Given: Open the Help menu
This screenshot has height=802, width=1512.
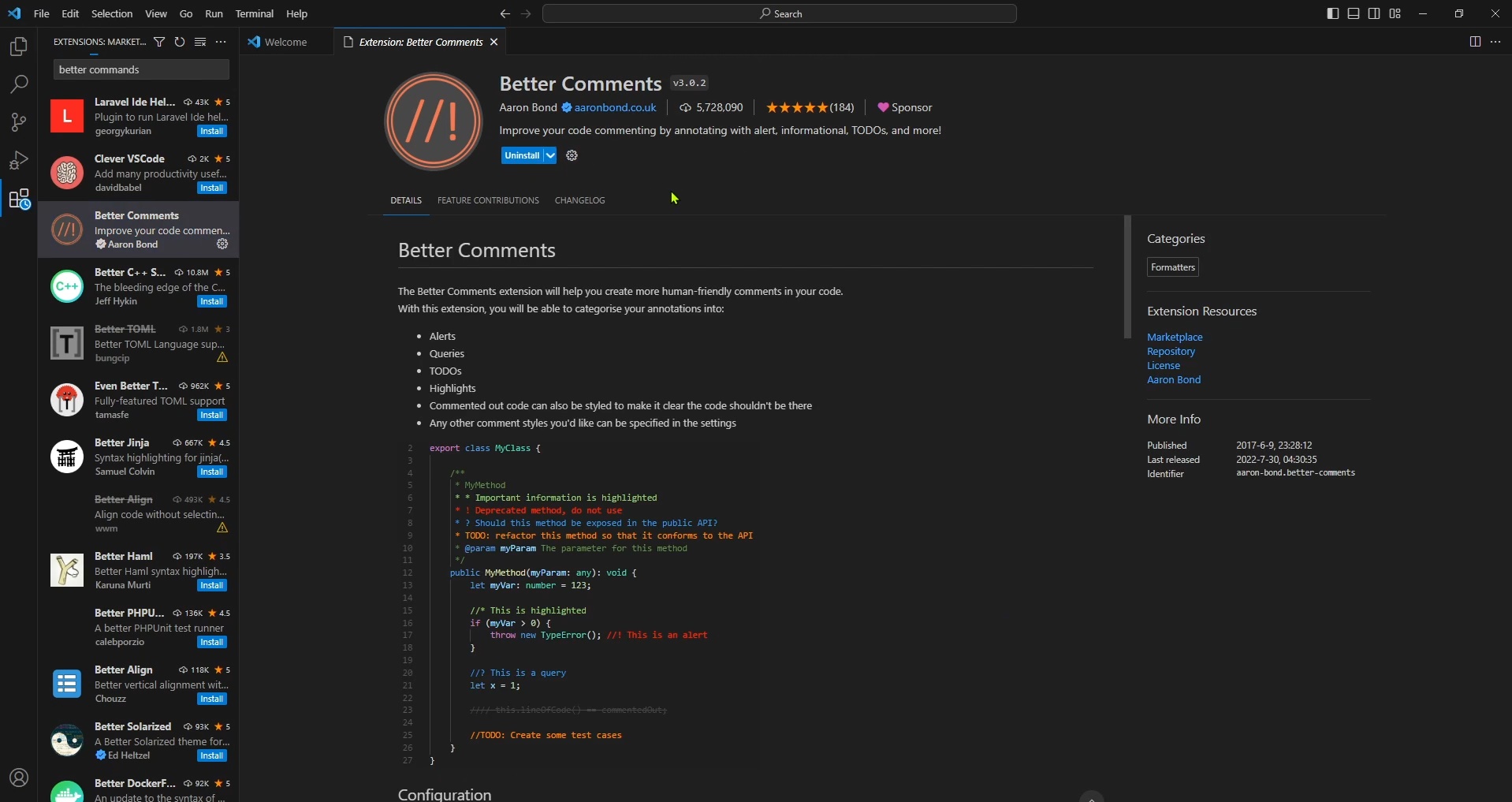Looking at the screenshot, I should coord(296,13).
